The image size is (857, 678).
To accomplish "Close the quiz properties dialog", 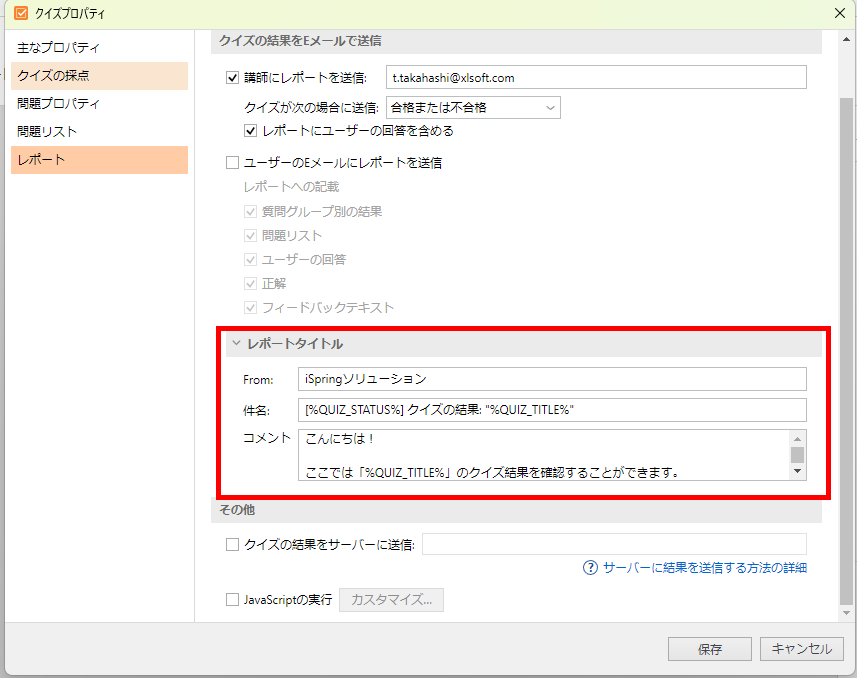I will pyautogui.click(x=839, y=14).
